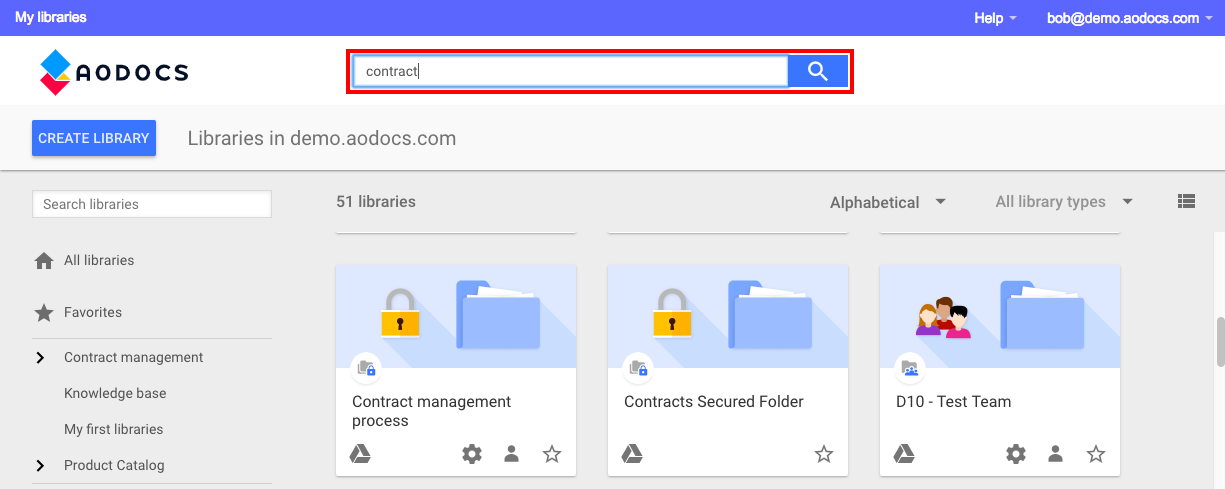Expand the Contract management tree node
The image size is (1225, 489).
pos(41,357)
